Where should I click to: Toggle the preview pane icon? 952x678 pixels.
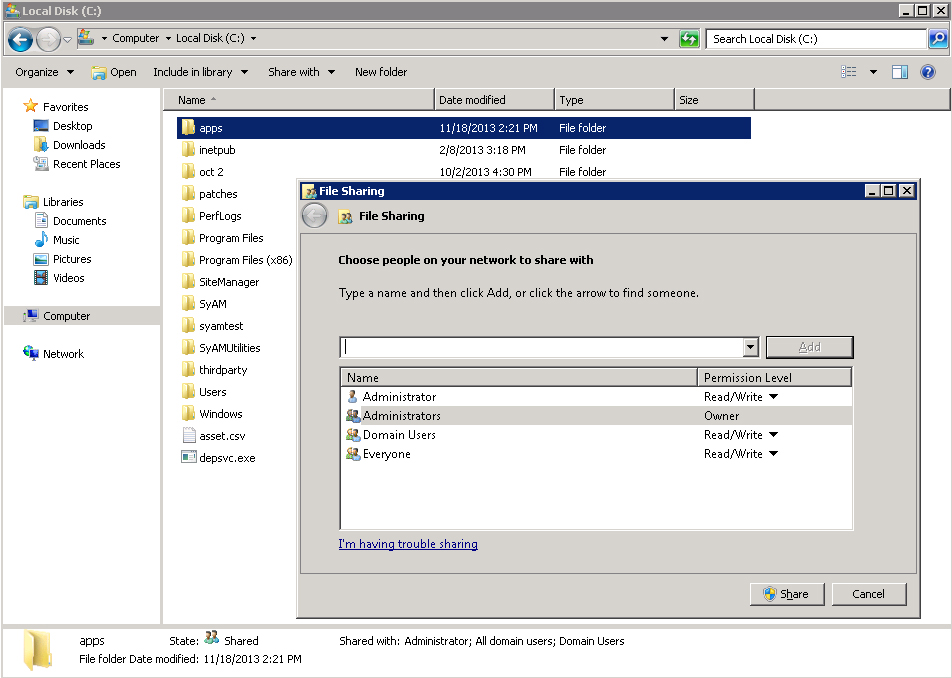pyautogui.click(x=899, y=72)
